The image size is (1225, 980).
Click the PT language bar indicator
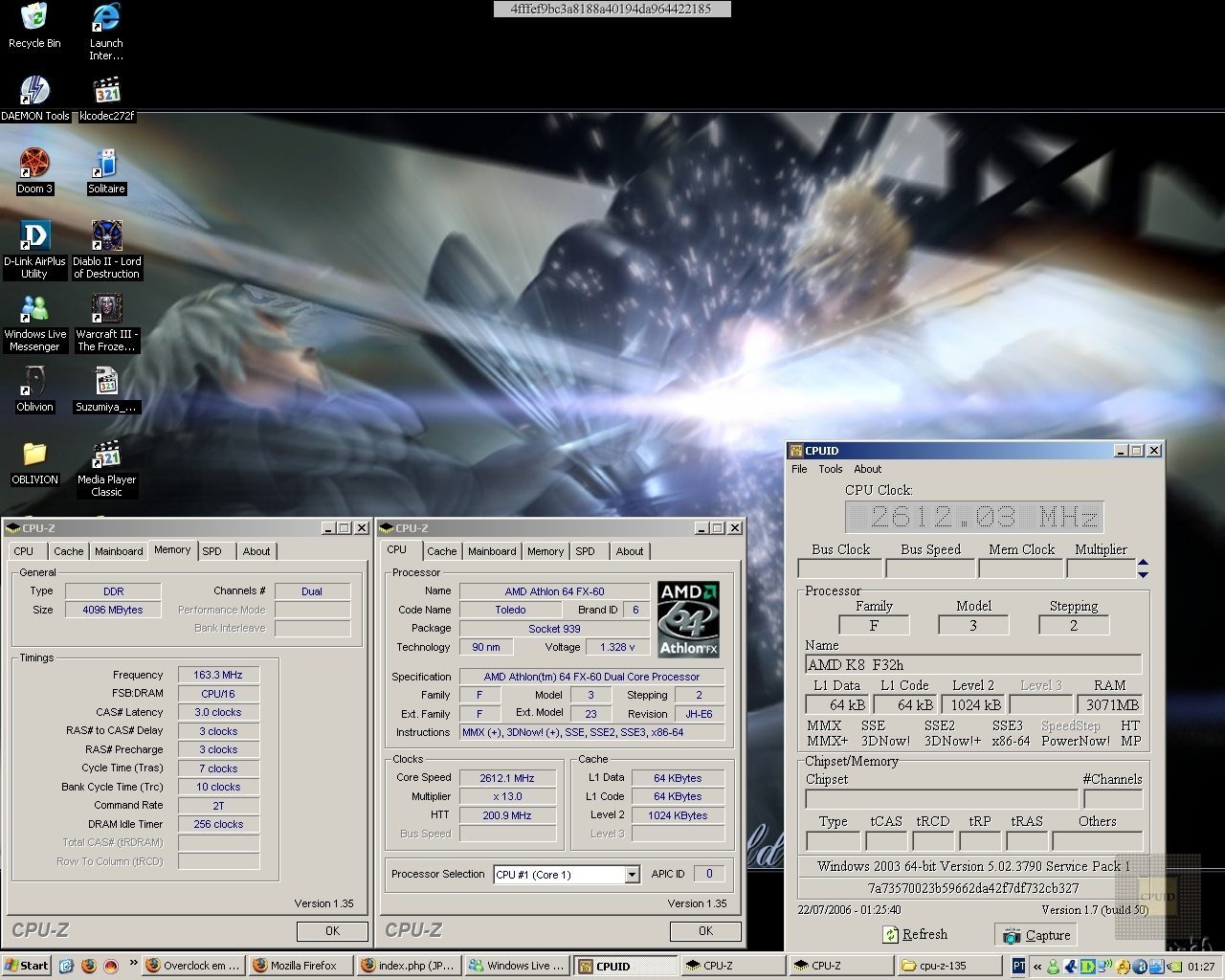[x=1018, y=967]
